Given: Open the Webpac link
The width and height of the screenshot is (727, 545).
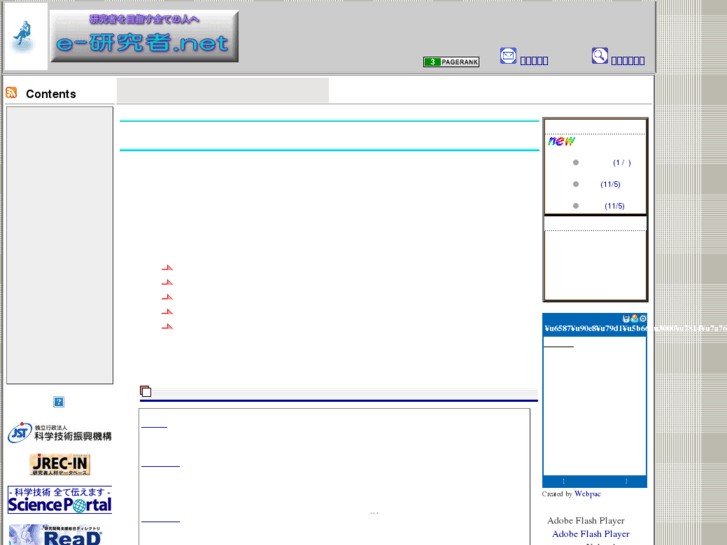Looking at the screenshot, I should (x=587, y=494).
